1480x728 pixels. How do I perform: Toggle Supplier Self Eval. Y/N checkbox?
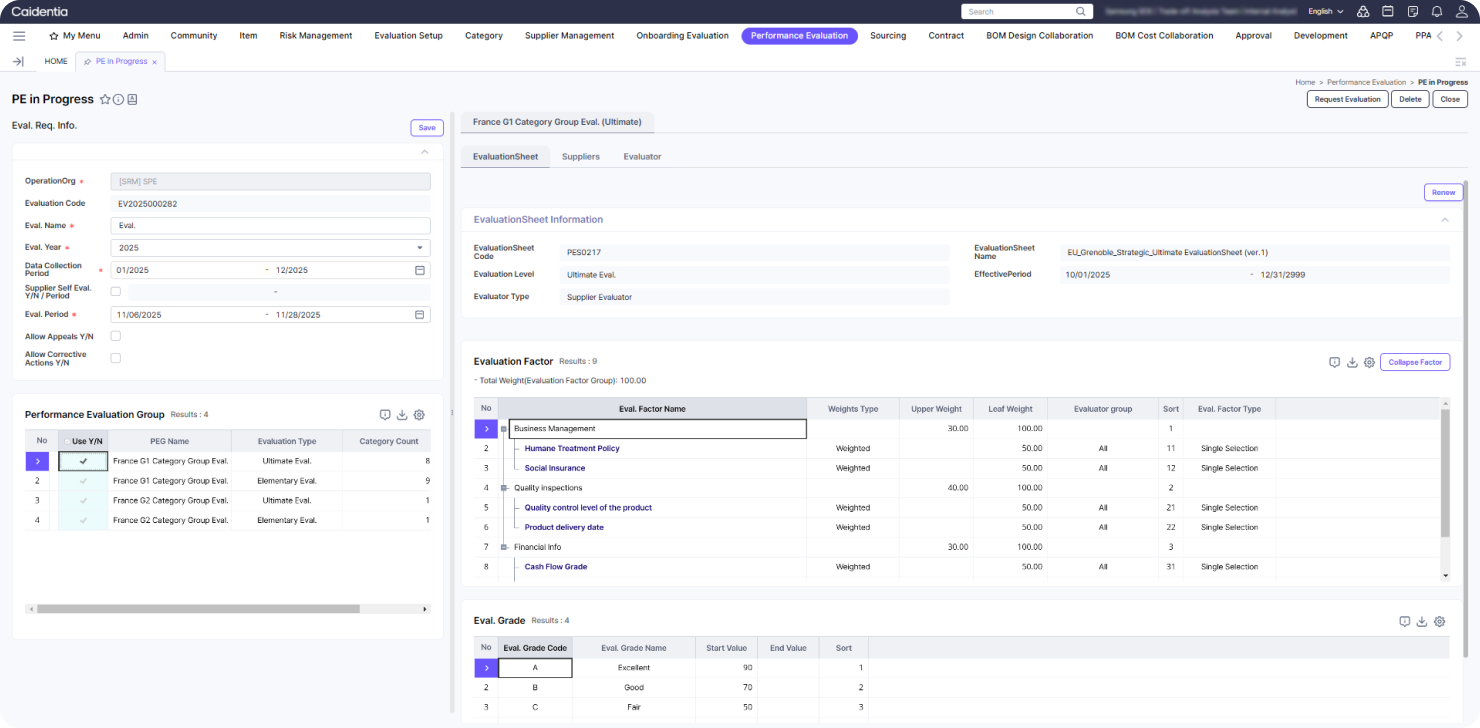116,292
